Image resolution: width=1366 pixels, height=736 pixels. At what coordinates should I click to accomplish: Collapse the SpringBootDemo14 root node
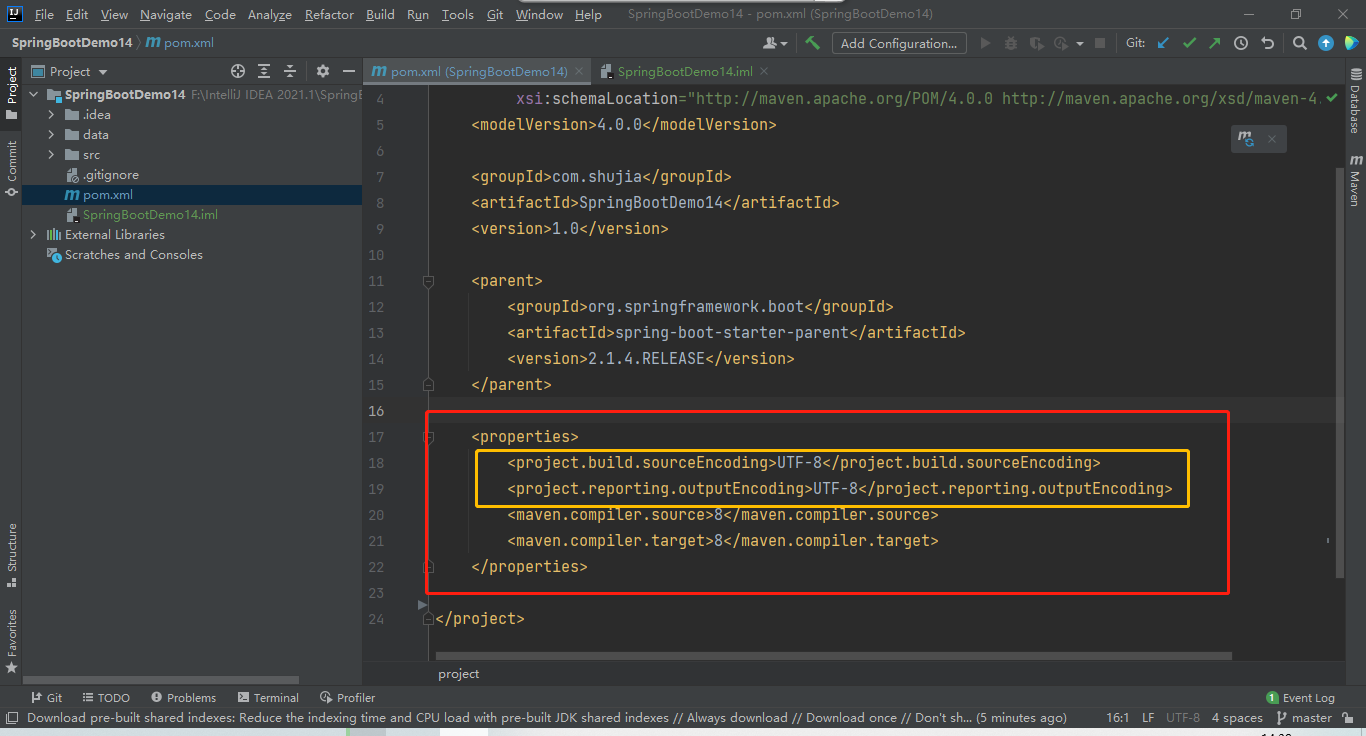tap(33, 95)
